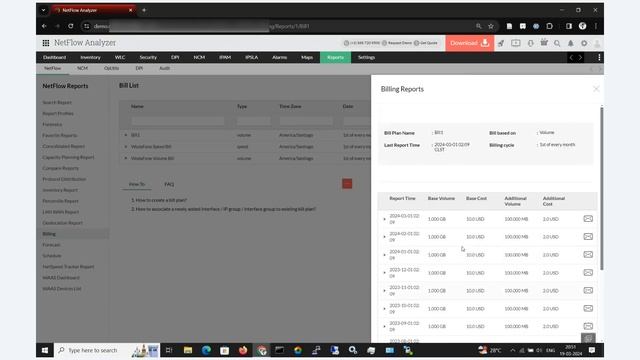The height and width of the screenshot is (360, 640).
Task: Open Capacity Planning Report in the sidebar
Action: (68, 157)
